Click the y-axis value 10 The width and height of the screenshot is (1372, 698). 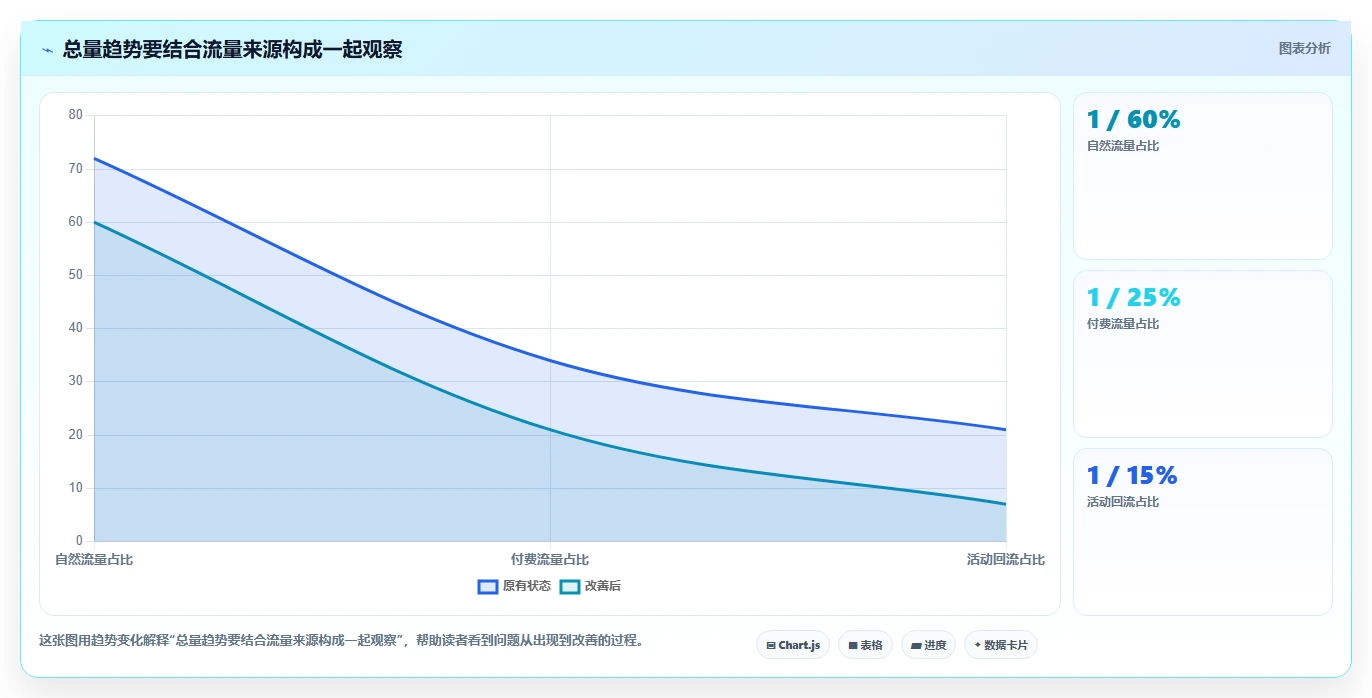coord(76,488)
